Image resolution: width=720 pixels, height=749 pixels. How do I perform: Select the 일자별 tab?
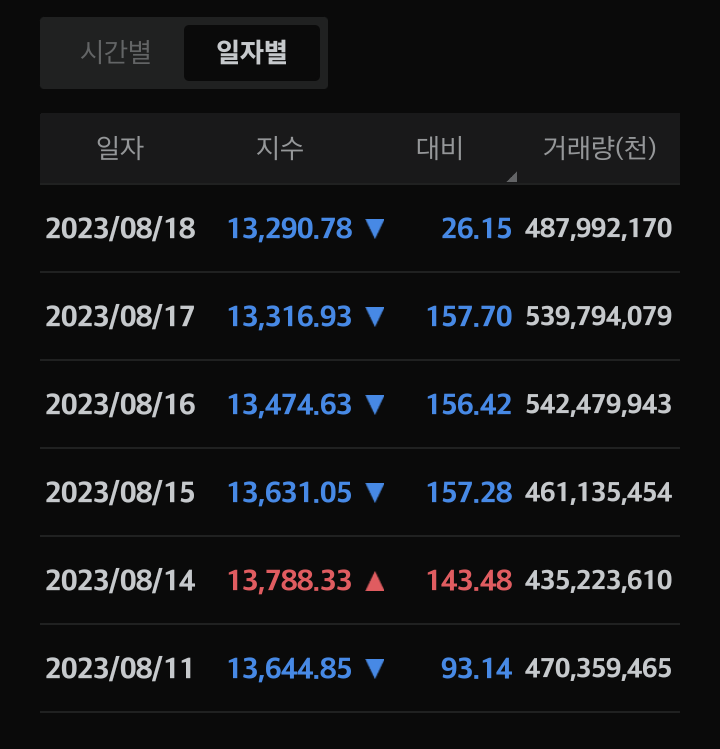point(252,53)
